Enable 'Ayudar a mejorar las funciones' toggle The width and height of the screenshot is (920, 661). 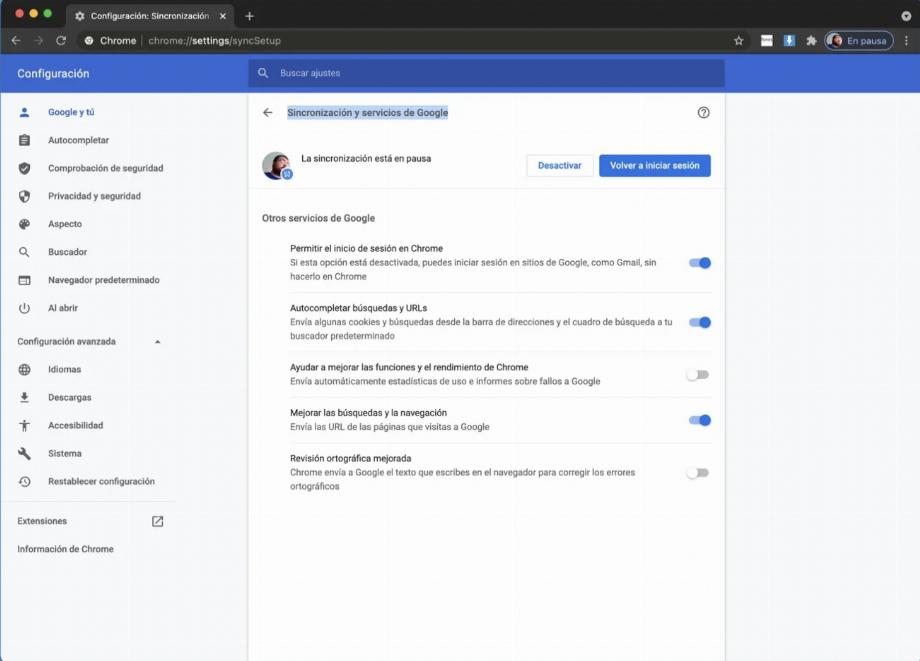698,374
